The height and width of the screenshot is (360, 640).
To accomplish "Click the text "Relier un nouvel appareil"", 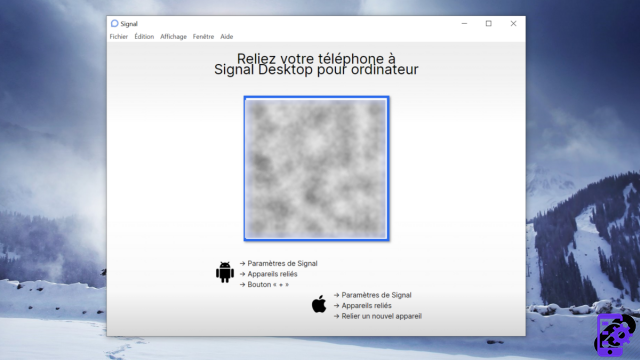I will [382, 316].
